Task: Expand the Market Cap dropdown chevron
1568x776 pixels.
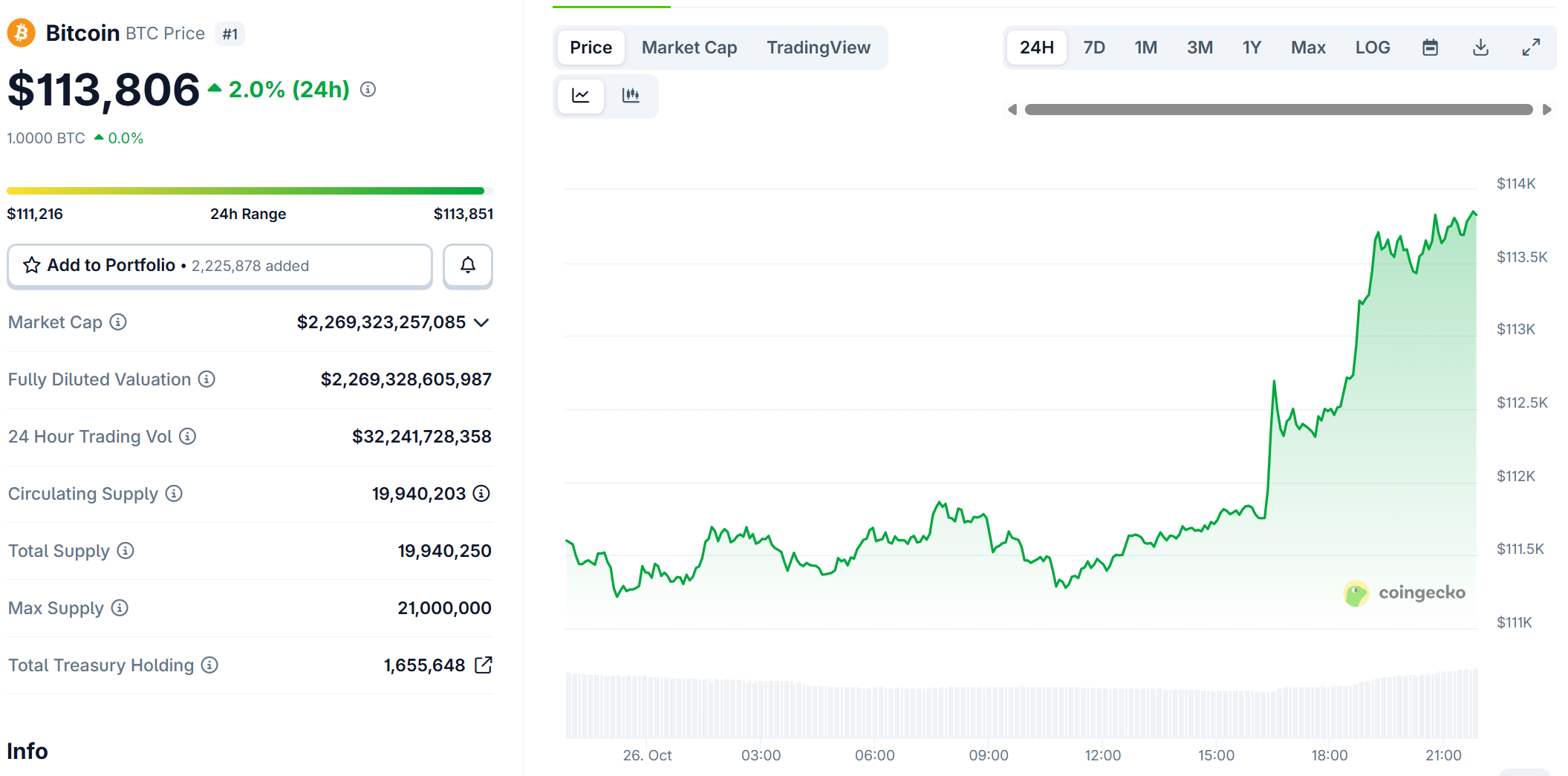Action: [481, 322]
